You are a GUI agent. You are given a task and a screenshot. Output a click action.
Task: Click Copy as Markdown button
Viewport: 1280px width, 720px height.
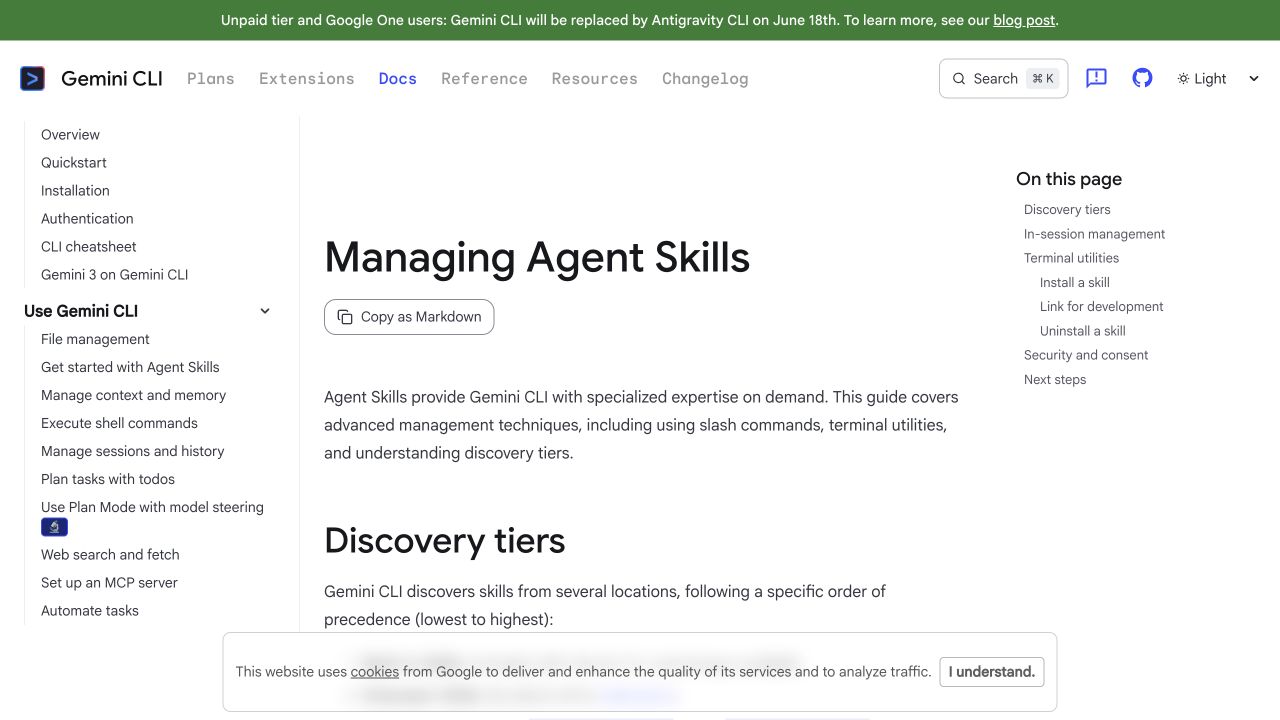tap(409, 317)
